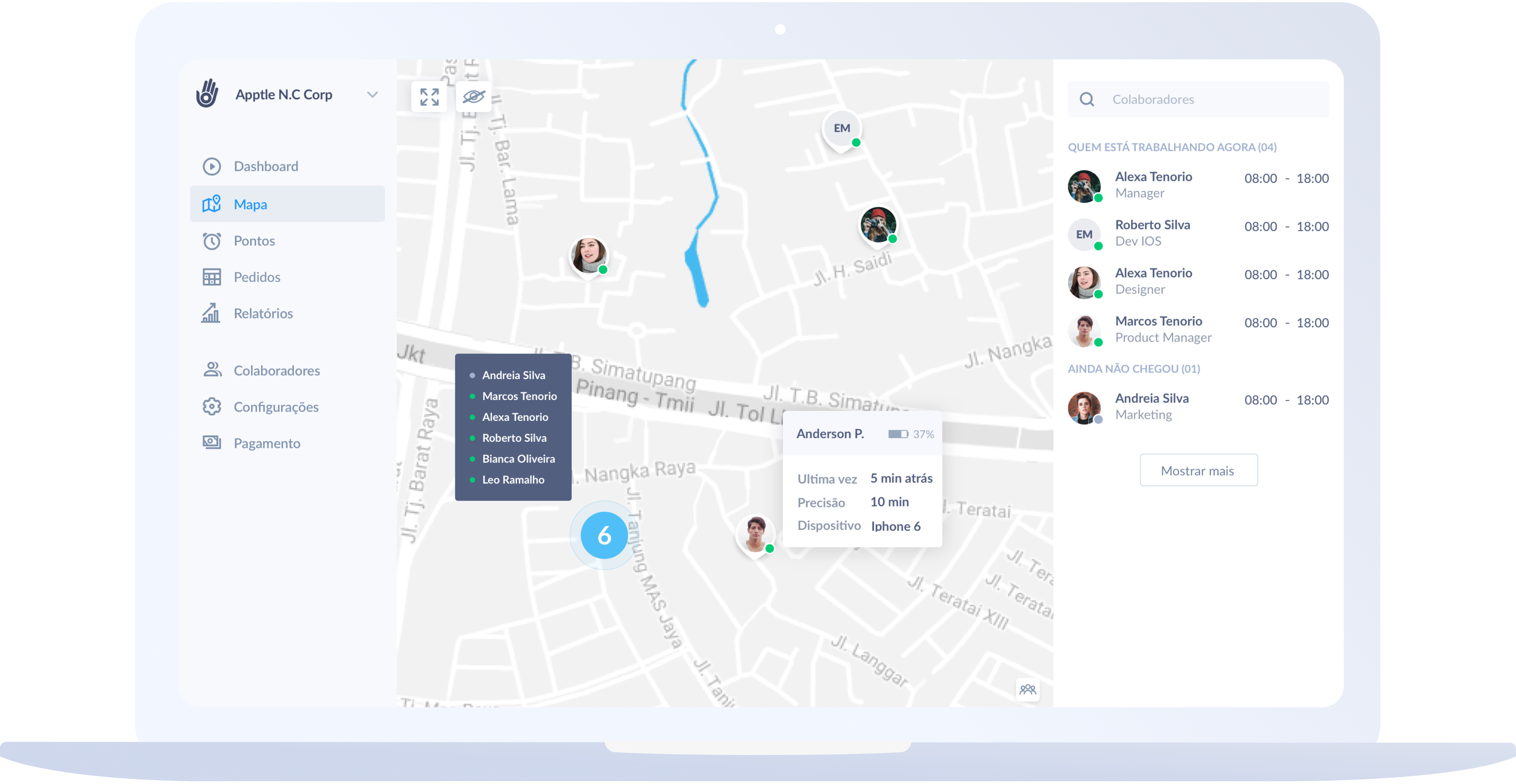Click Roberto Silva in the cluster list
1516x784 pixels.
click(x=514, y=438)
